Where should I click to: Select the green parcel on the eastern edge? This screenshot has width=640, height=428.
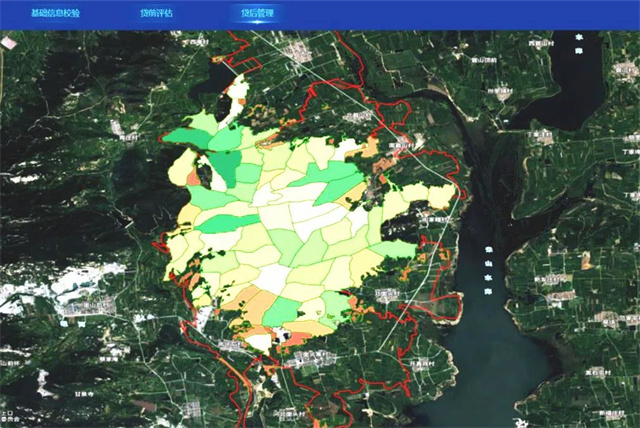point(396,249)
